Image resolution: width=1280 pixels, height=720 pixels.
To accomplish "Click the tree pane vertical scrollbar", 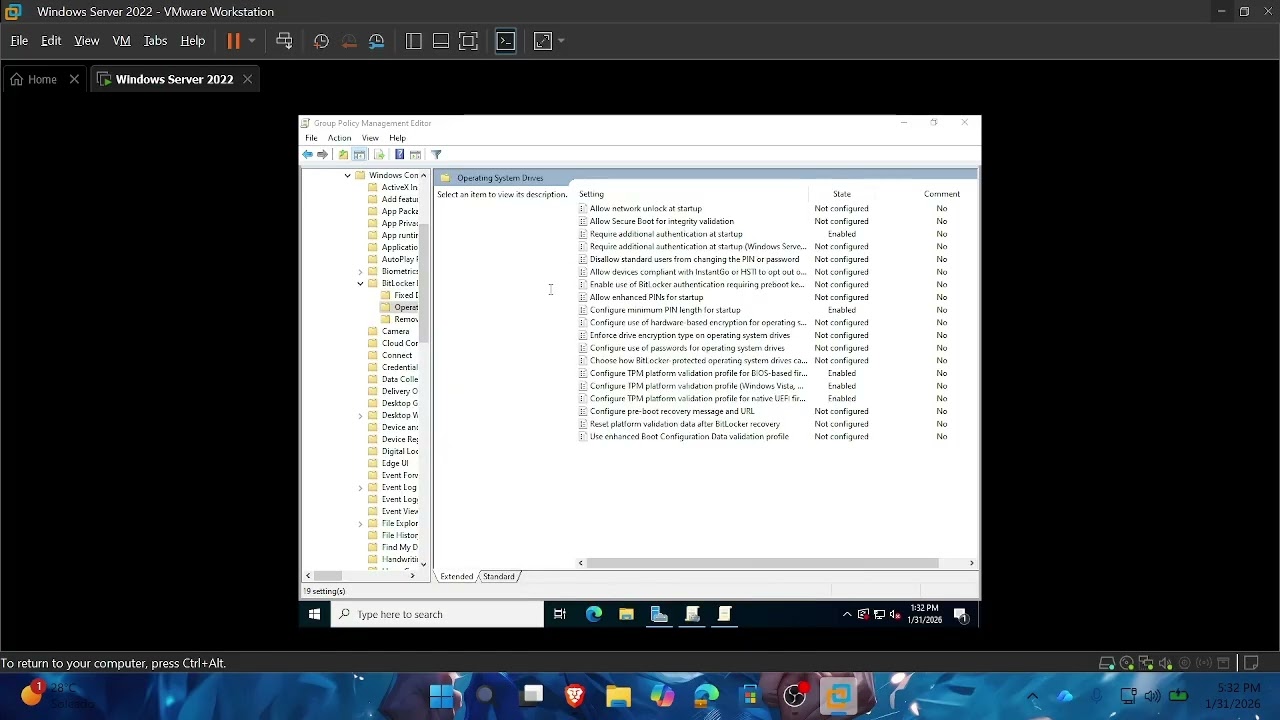I will pos(423,285).
